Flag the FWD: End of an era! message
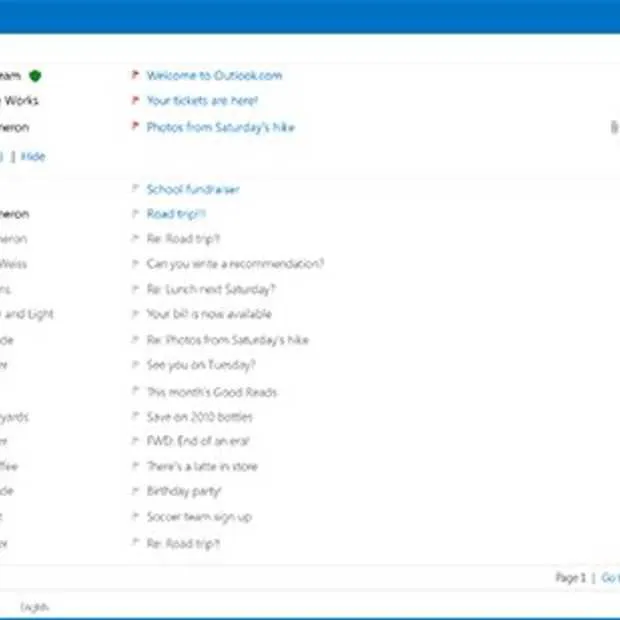This screenshot has width=620, height=620. coord(135,440)
